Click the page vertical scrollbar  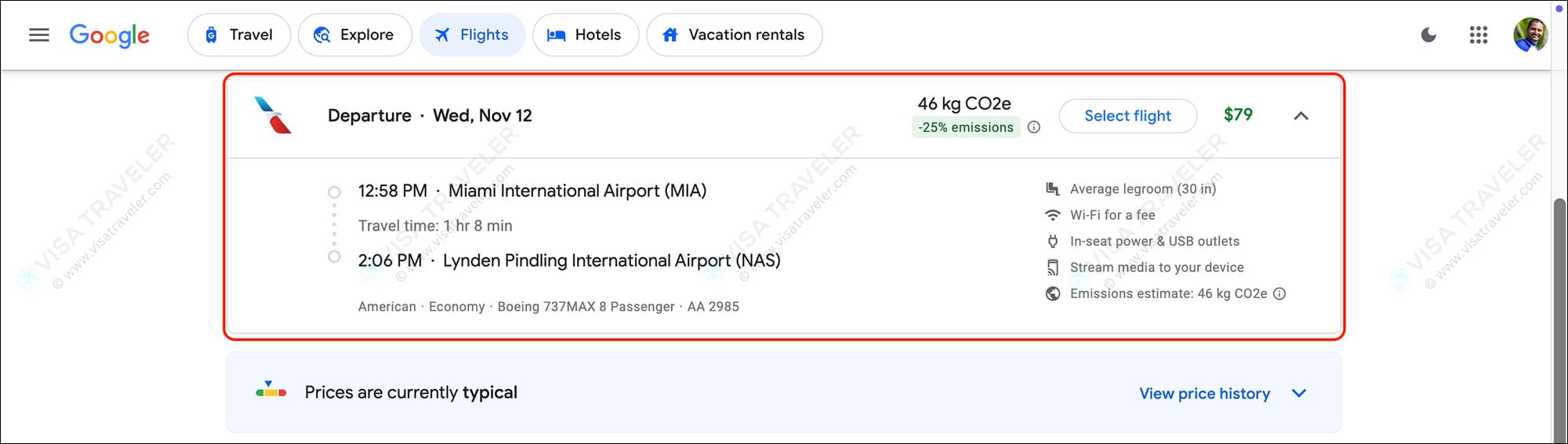[1559, 314]
